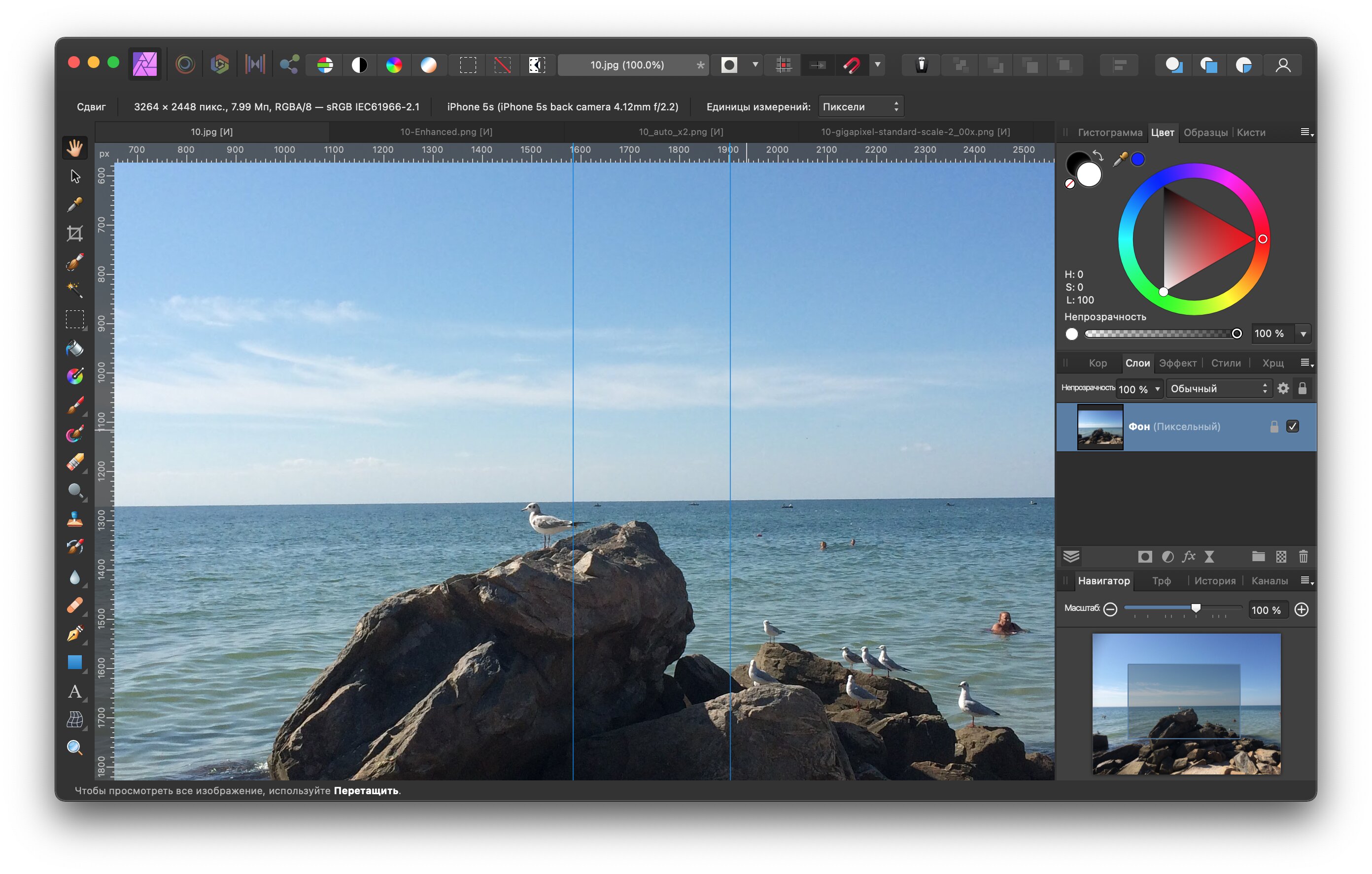This screenshot has width=1372, height=874.
Task: Toggle Lock button in Layers panel header
Action: point(1303,388)
